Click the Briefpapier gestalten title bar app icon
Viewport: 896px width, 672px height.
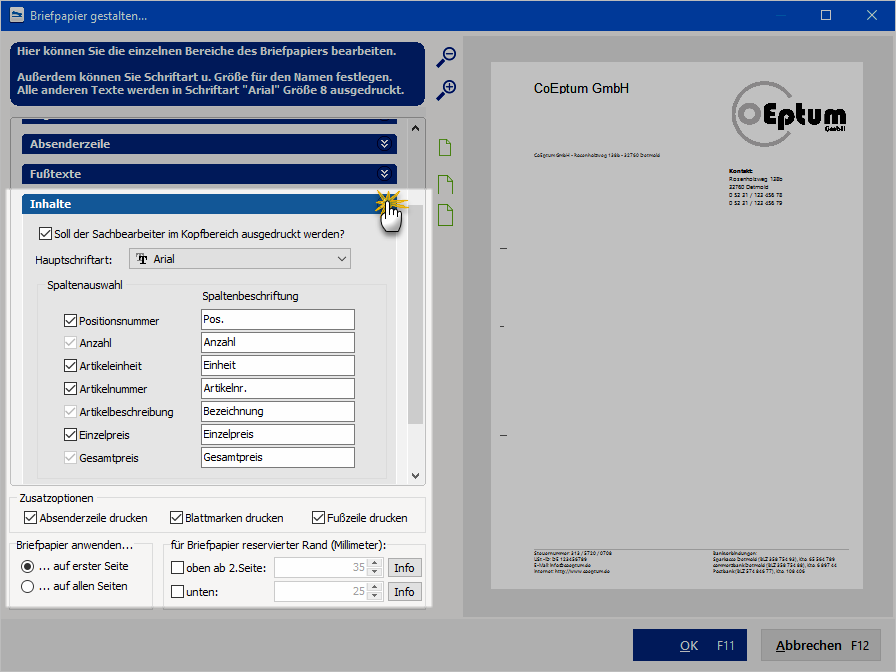point(17,15)
